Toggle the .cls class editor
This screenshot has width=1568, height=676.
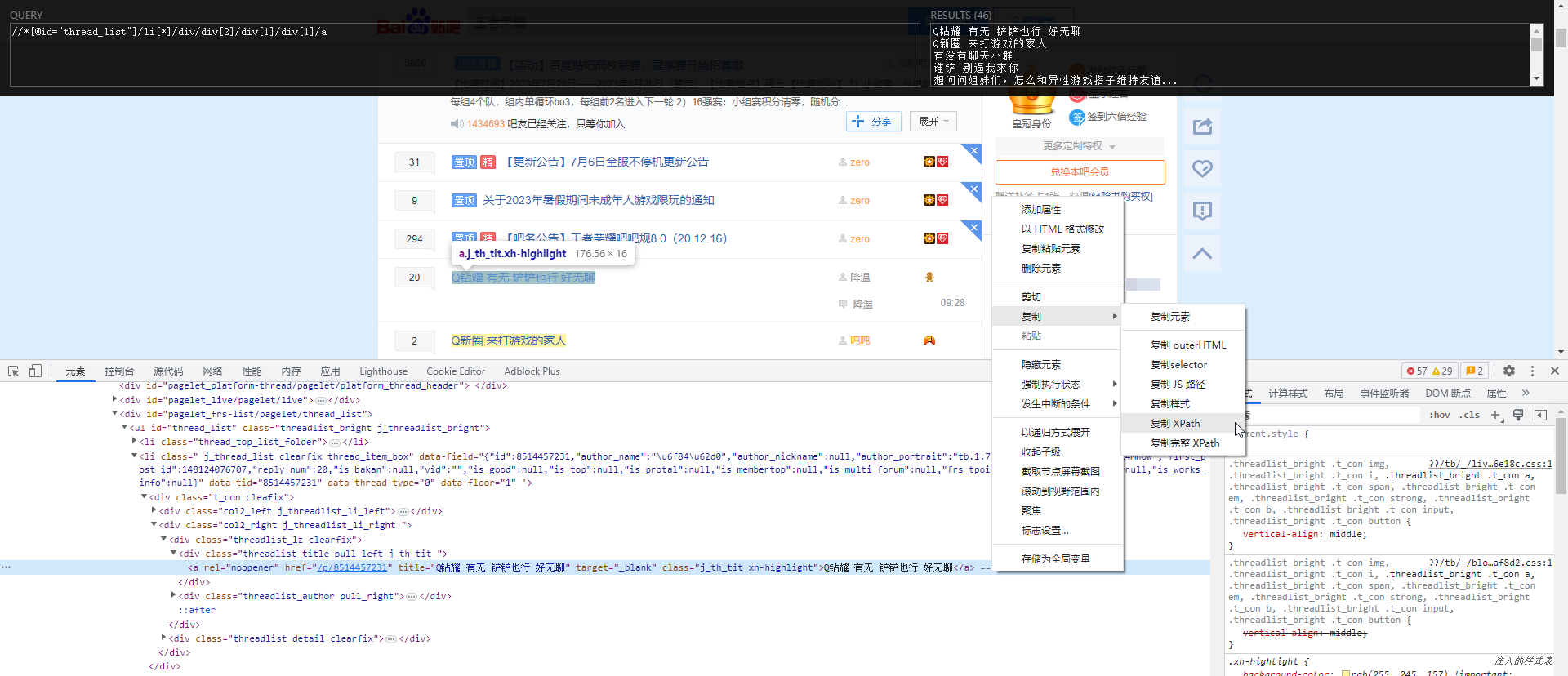[1471, 415]
